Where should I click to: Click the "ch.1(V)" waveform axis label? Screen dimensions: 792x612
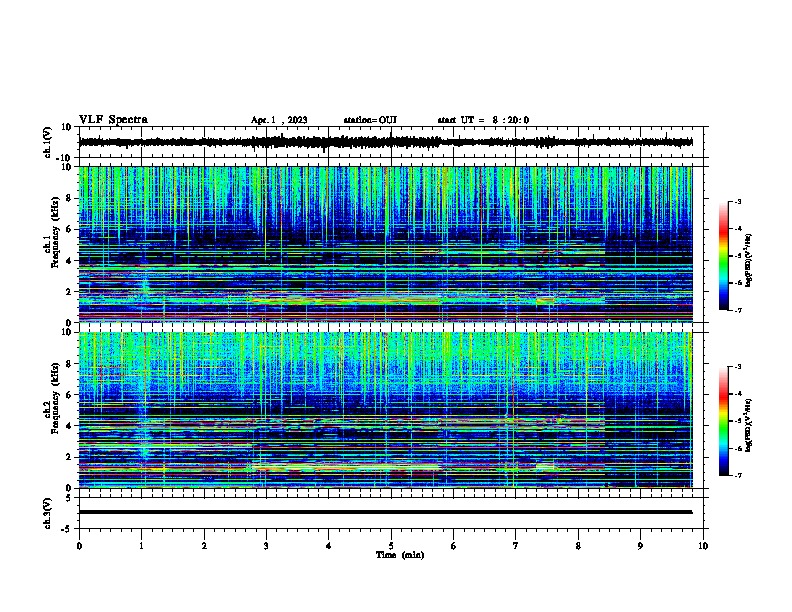click(x=48, y=142)
